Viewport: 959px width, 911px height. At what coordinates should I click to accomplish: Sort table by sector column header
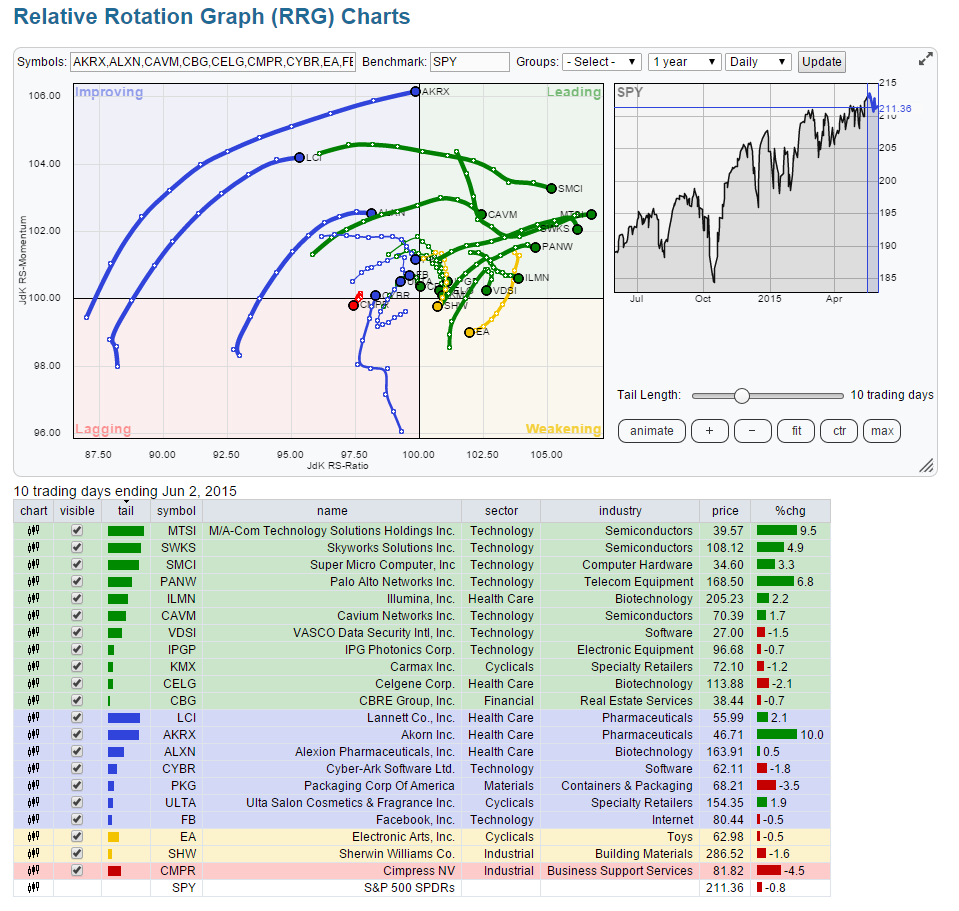point(502,511)
